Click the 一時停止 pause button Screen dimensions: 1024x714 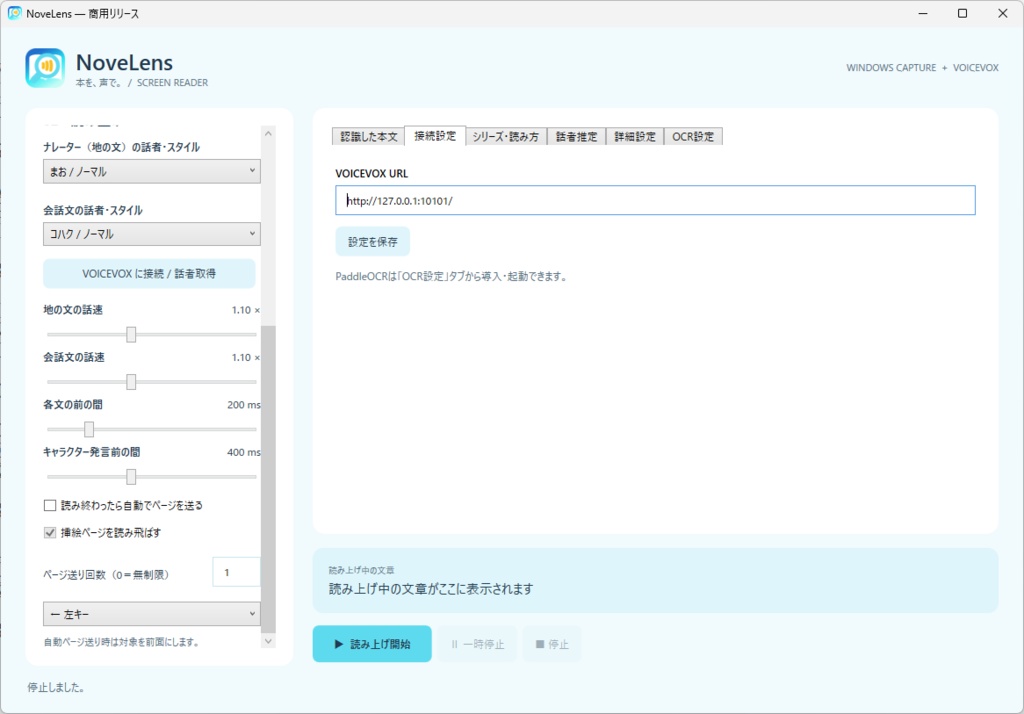pos(477,644)
